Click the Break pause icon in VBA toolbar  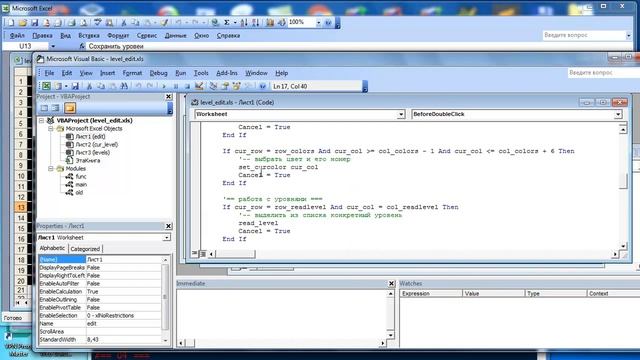(176, 86)
